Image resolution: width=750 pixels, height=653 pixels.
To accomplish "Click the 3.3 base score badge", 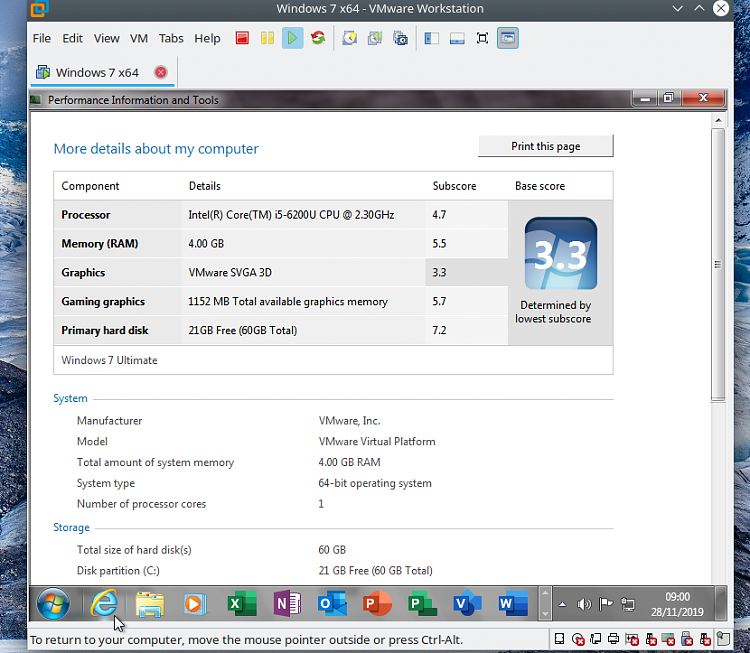I will tap(561, 254).
